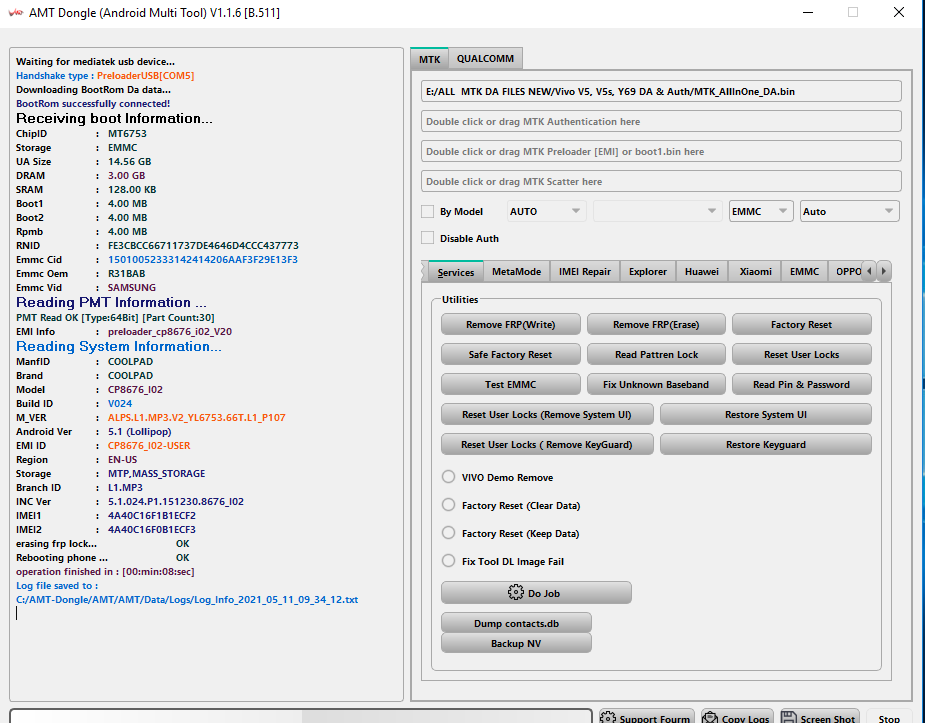Click the Screen Shot save icon
The image size is (925, 723).
789,718
